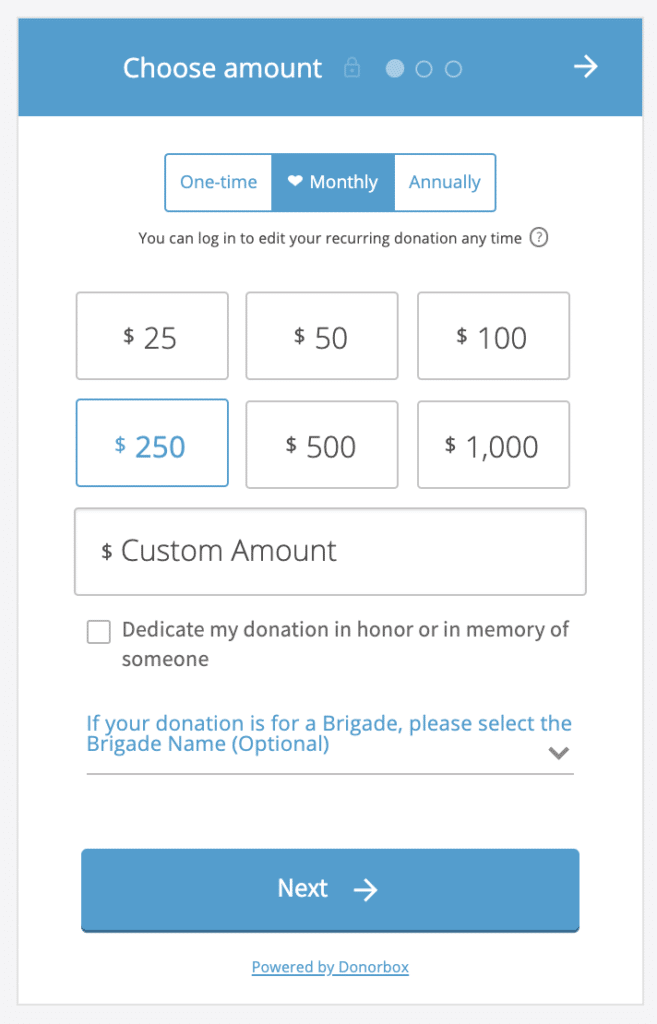The image size is (657, 1024).
Task: Select the $25 donation amount
Action: [152, 336]
